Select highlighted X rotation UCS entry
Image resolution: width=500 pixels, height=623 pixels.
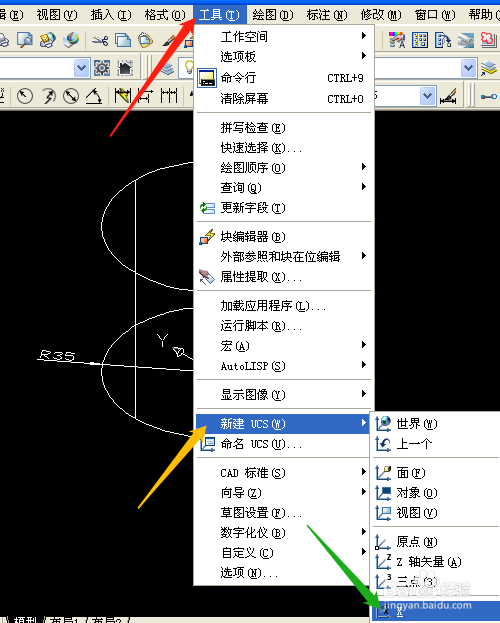coord(436,611)
